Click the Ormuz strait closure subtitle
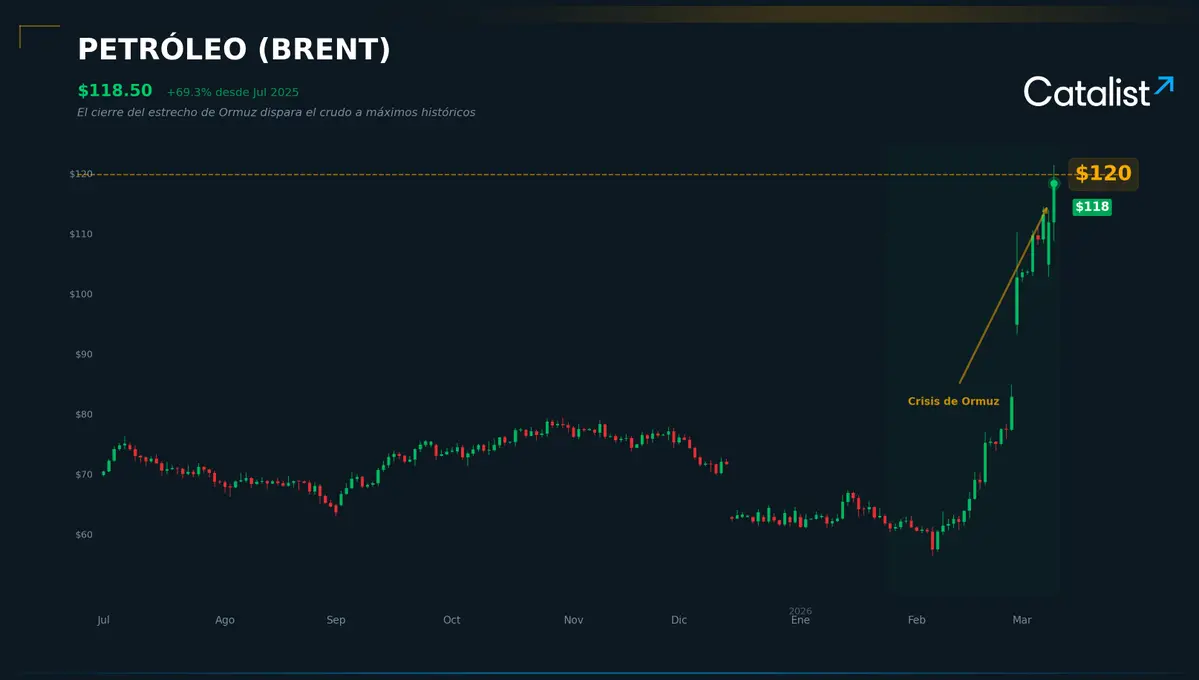The width and height of the screenshot is (1199, 680). click(276, 112)
